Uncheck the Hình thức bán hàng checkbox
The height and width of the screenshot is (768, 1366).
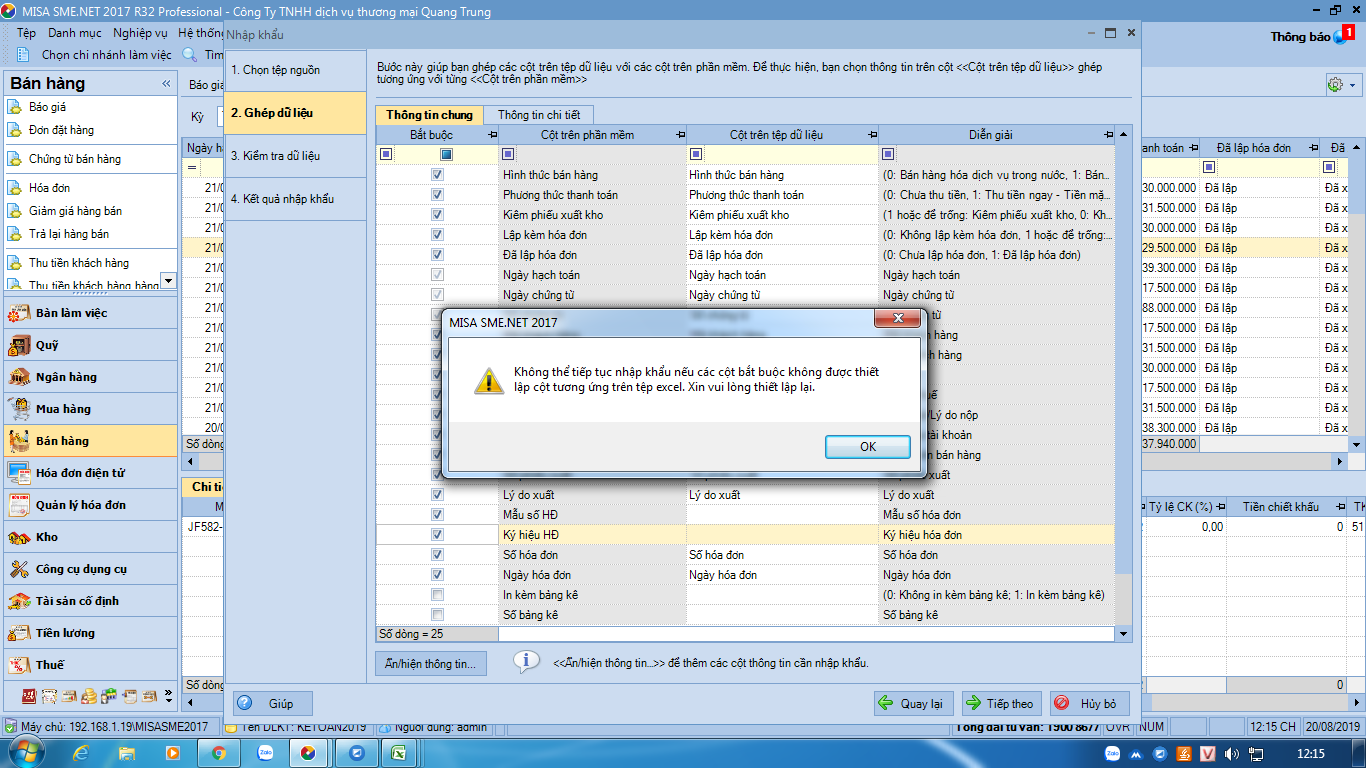pyautogui.click(x=437, y=175)
